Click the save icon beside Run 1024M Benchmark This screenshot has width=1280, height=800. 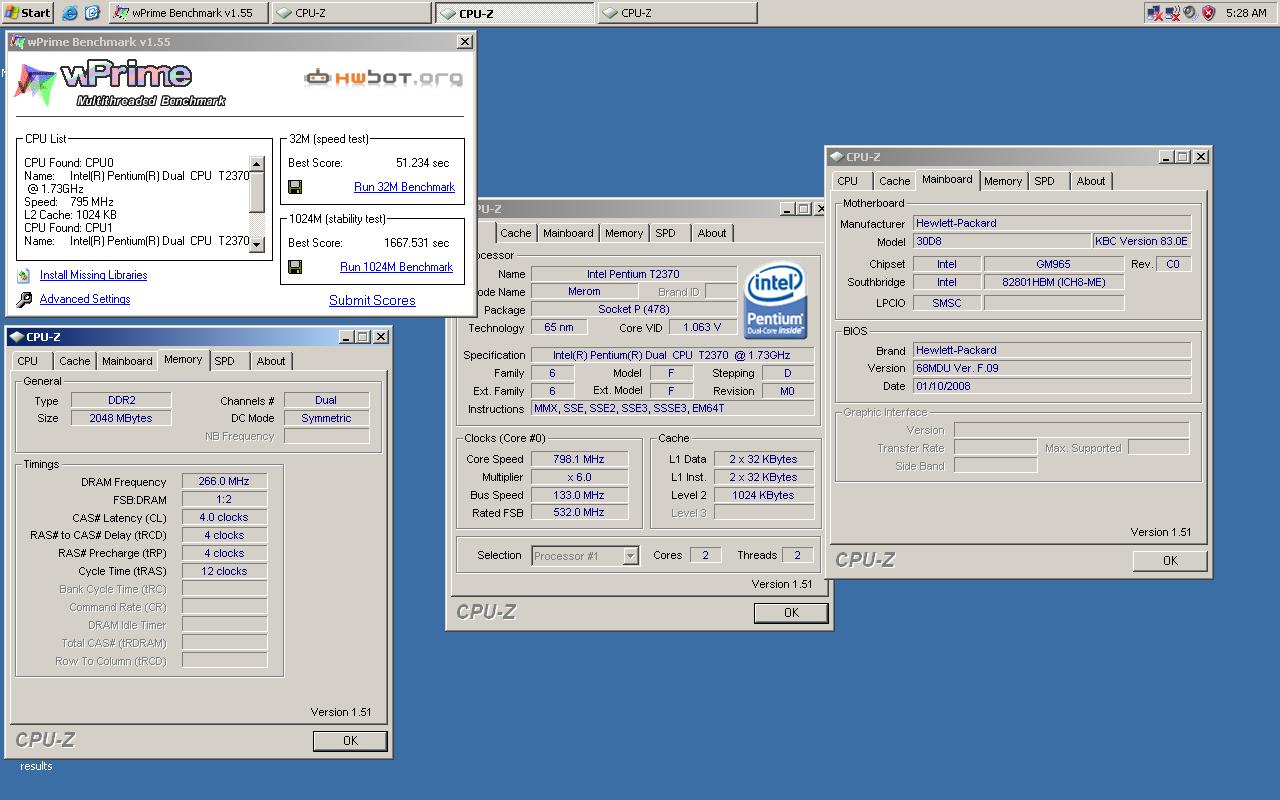(x=295, y=267)
